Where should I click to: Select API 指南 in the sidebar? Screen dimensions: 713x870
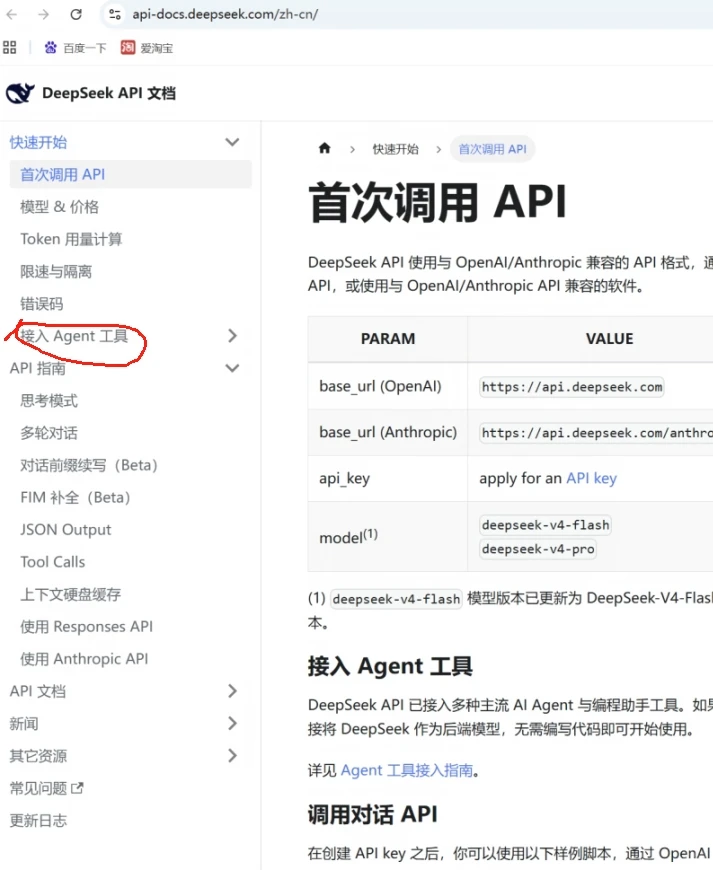point(38,368)
